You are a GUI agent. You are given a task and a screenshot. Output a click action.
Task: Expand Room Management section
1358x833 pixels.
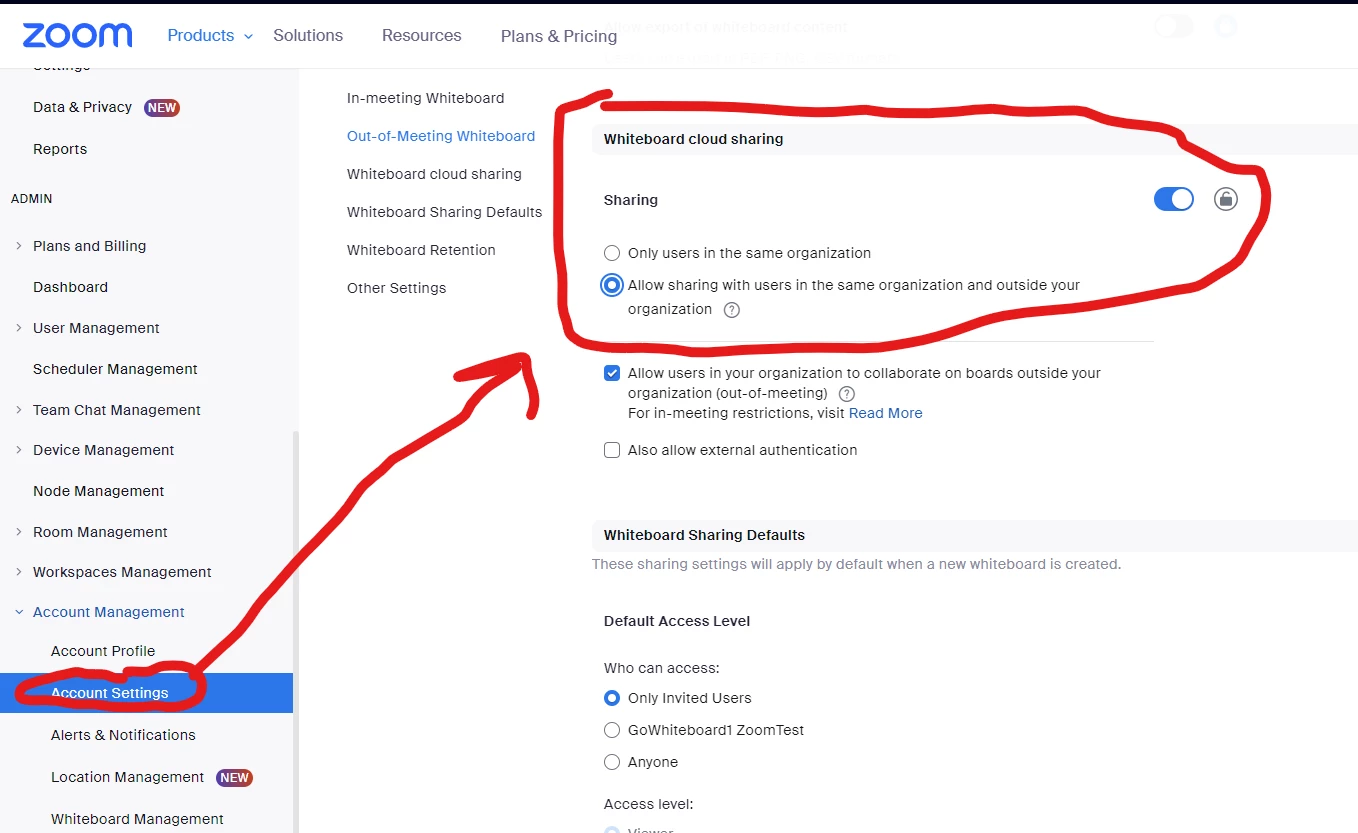pyautogui.click(x=19, y=532)
